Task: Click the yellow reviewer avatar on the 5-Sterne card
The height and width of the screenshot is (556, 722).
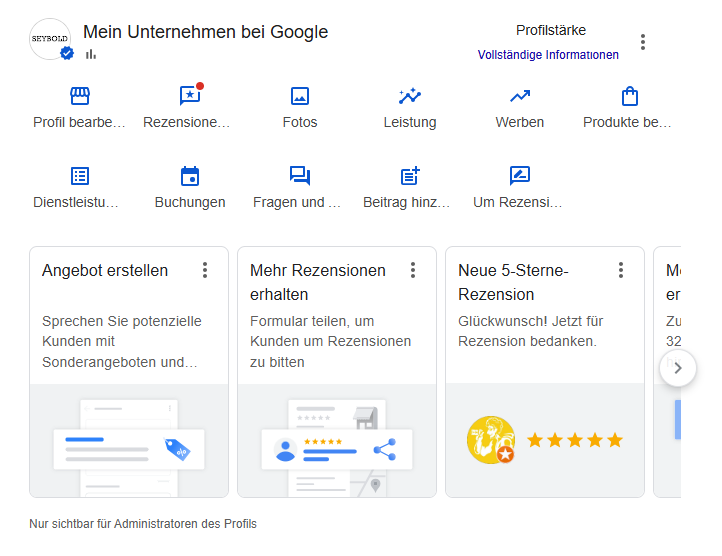Action: point(491,440)
